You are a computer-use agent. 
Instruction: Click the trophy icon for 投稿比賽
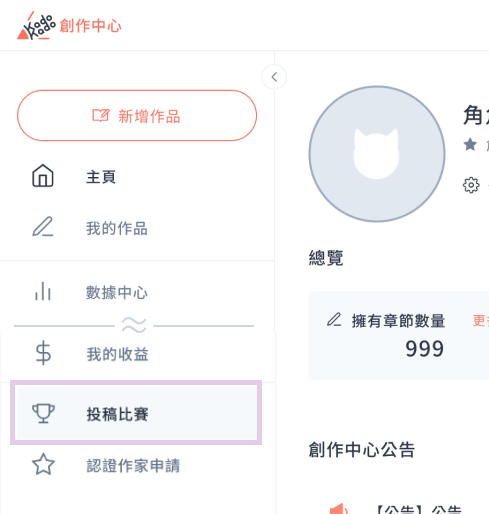pyautogui.click(x=43, y=413)
